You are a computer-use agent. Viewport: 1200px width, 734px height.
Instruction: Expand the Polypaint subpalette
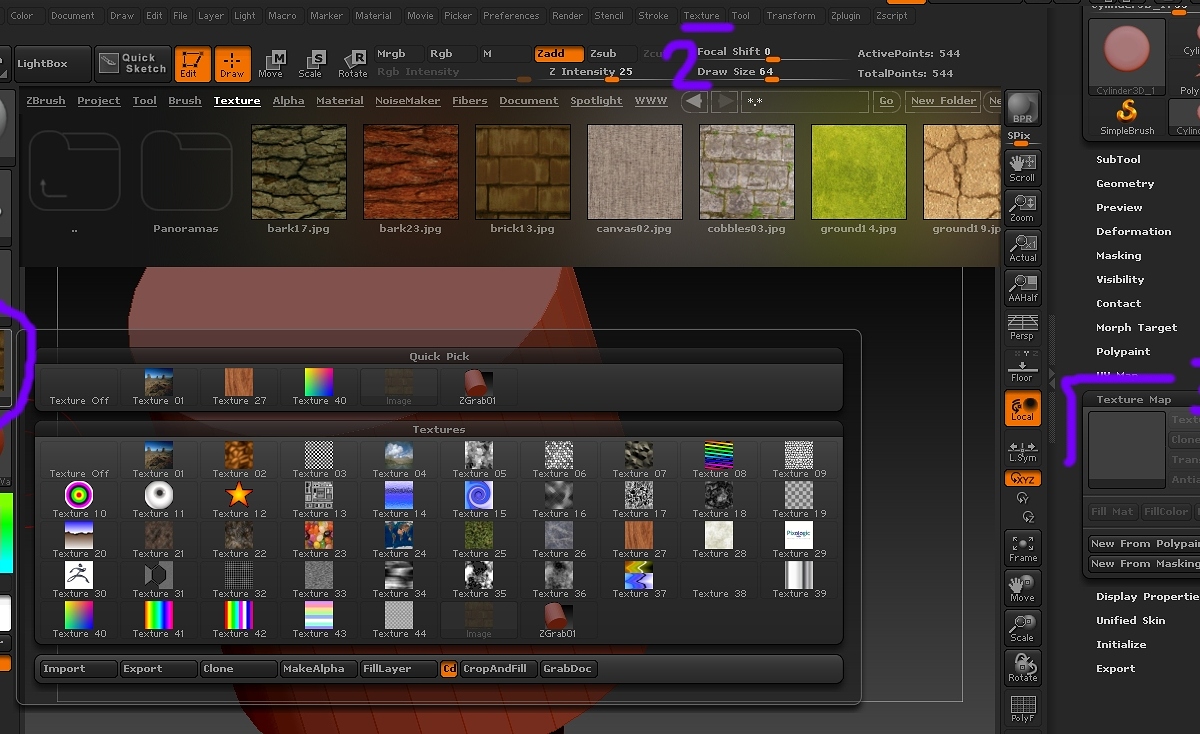click(x=1123, y=352)
